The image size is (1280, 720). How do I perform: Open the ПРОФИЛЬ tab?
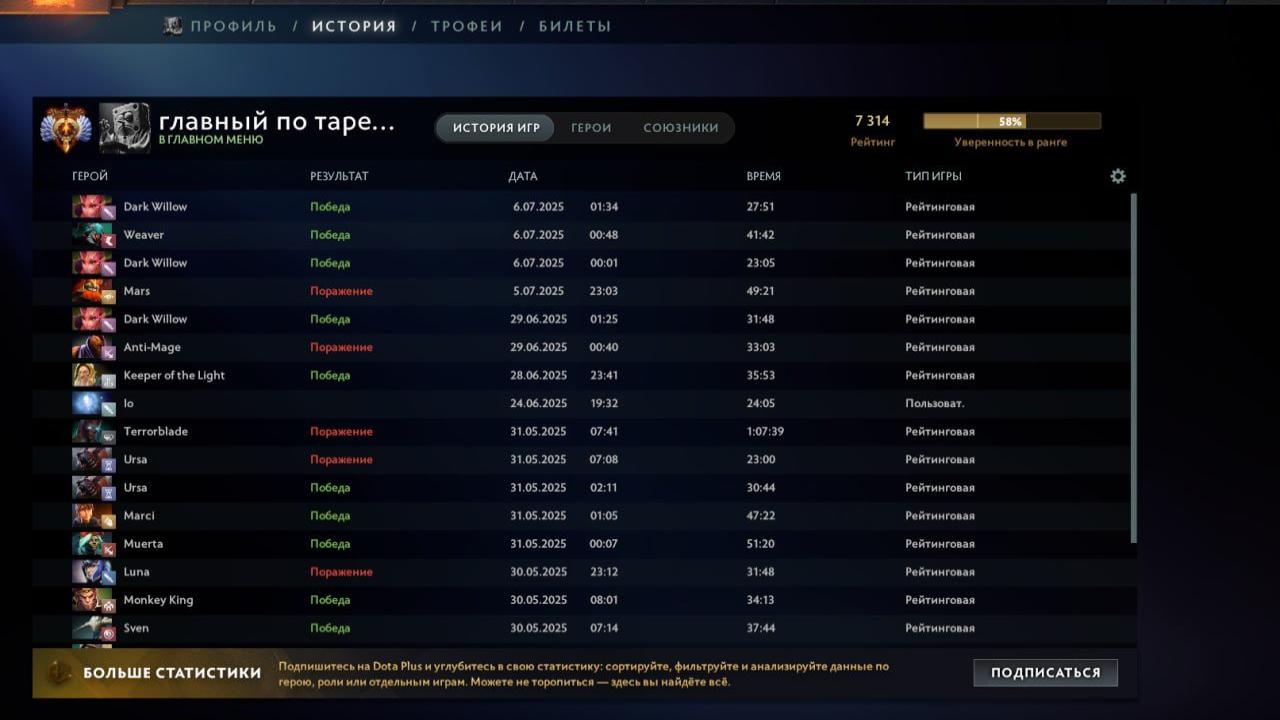234,26
